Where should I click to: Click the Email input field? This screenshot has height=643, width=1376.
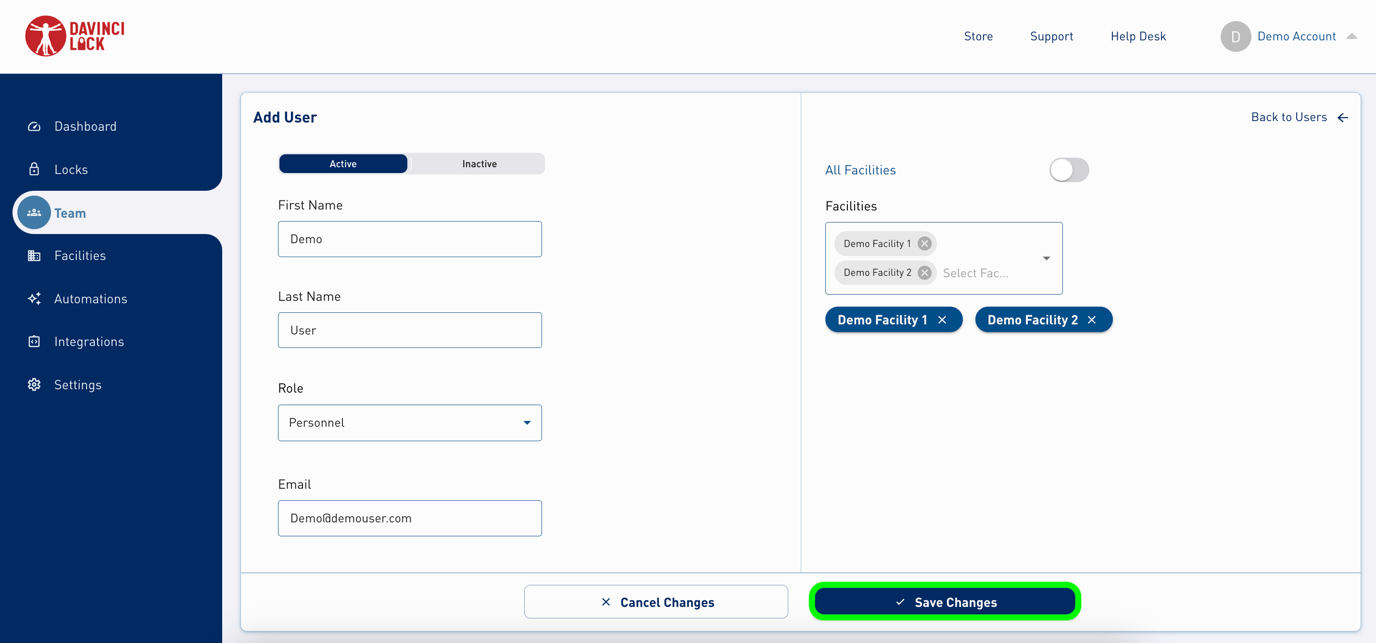pyautogui.click(x=409, y=518)
